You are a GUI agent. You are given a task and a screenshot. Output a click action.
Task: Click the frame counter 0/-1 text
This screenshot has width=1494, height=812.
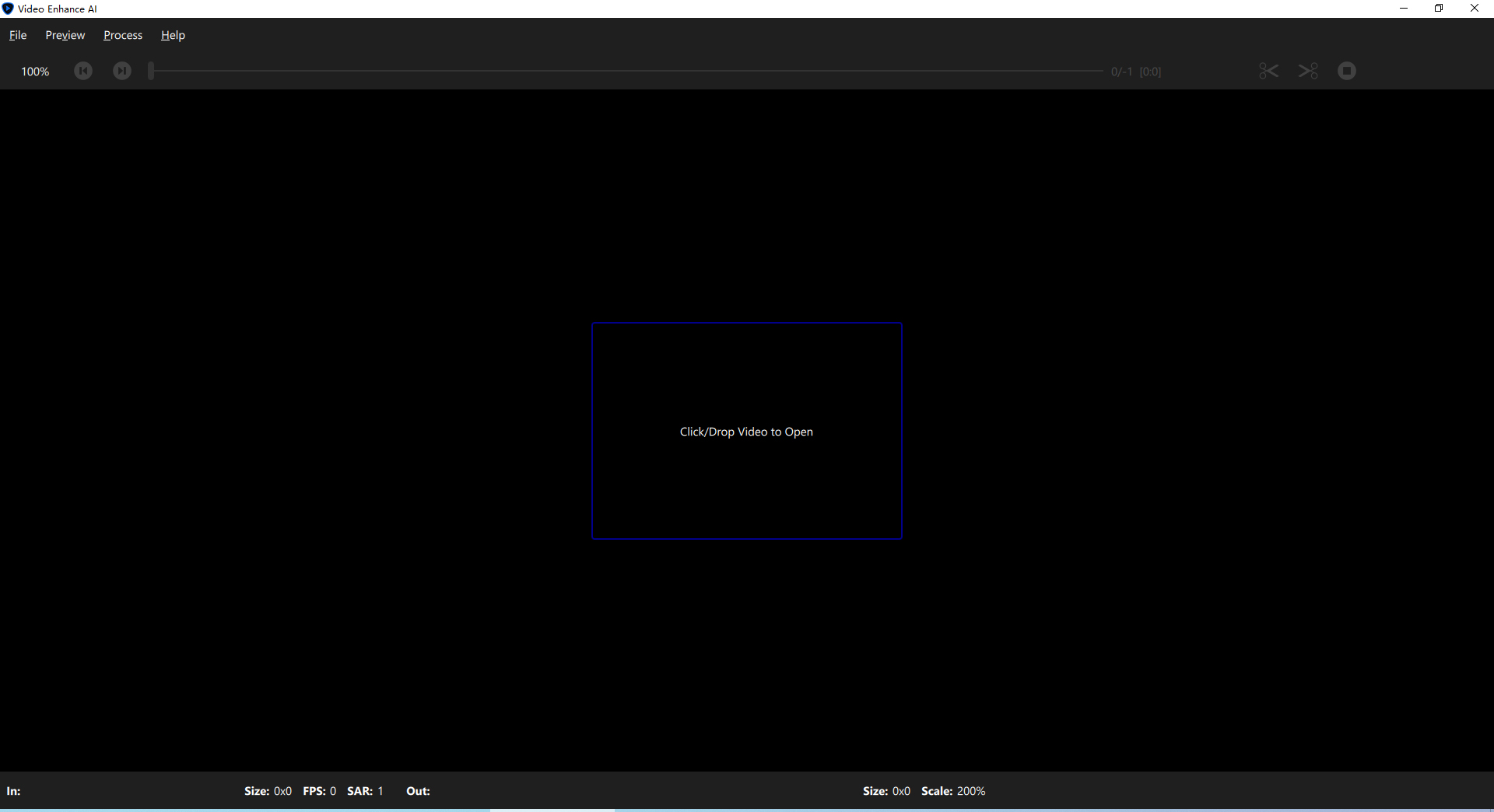[x=1122, y=72]
